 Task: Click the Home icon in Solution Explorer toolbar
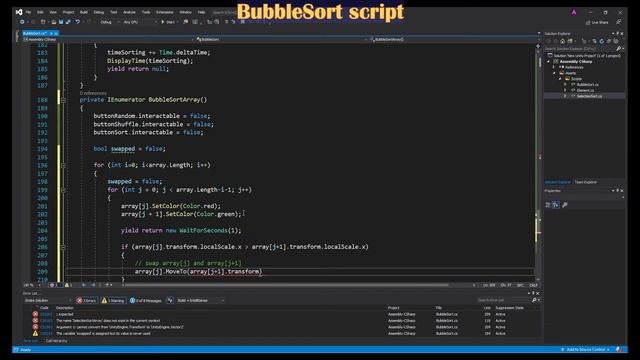click(x=562, y=41)
